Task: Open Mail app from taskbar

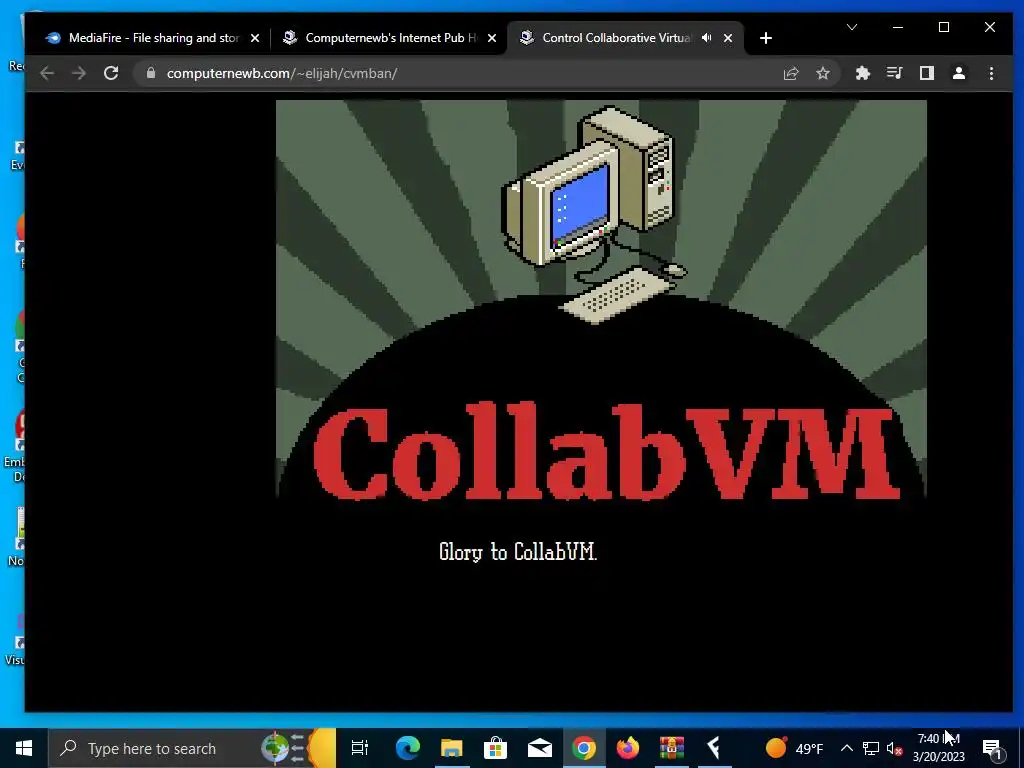Action: click(539, 748)
